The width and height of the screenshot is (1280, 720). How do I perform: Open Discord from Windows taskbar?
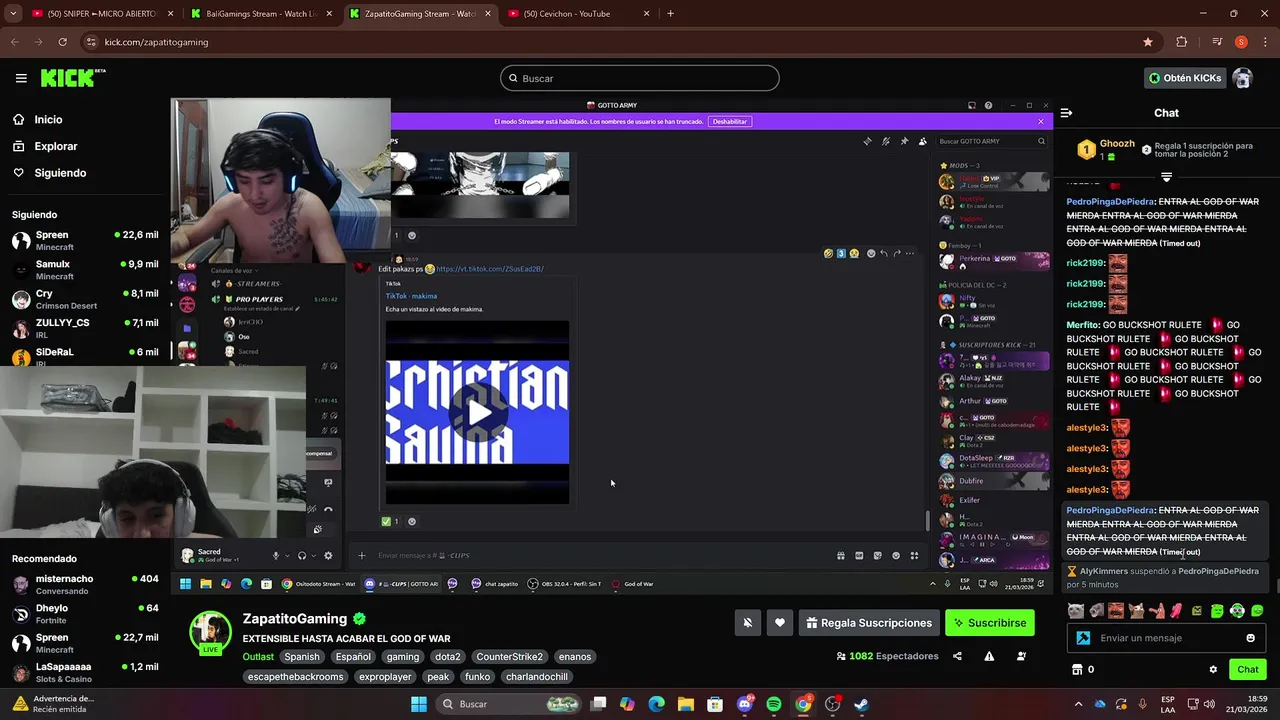[x=744, y=704]
